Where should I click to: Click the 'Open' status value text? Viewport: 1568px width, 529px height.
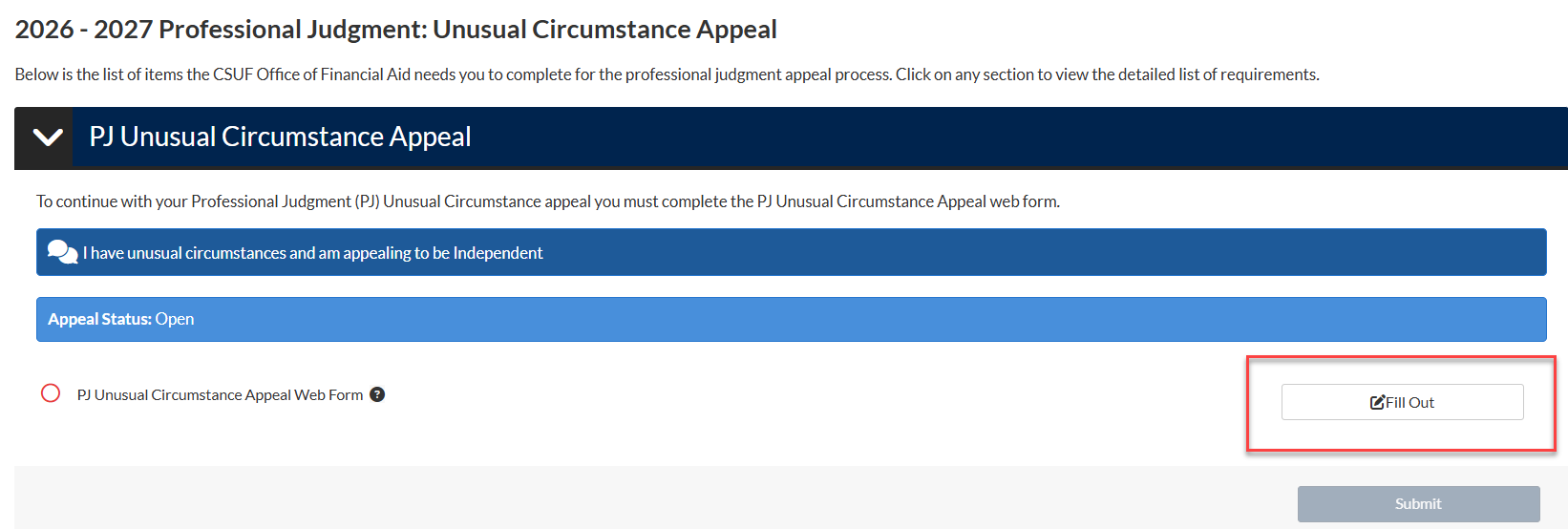[175, 319]
